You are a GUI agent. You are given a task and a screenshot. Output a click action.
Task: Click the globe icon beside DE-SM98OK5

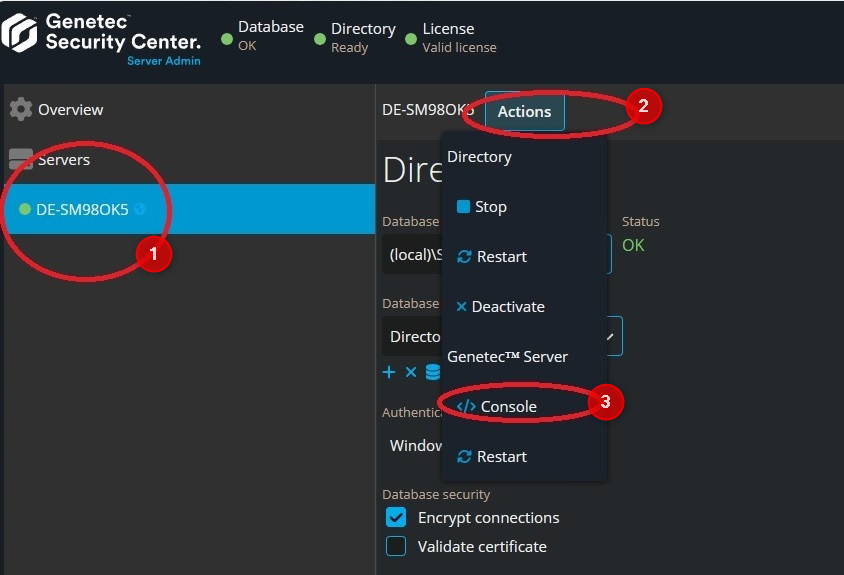[x=140, y=209]
